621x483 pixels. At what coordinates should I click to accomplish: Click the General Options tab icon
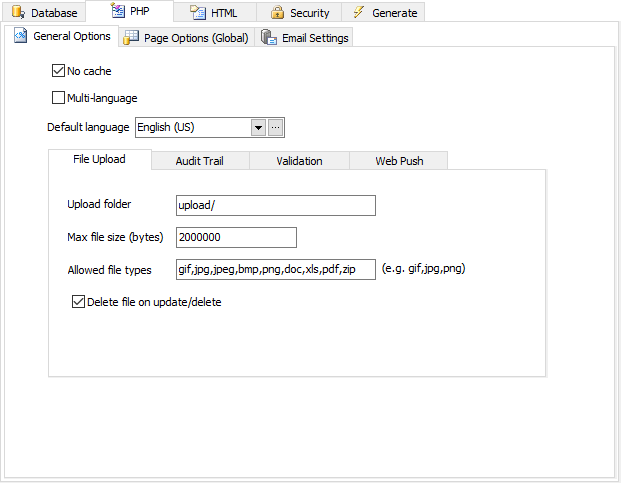coord(21,36)
